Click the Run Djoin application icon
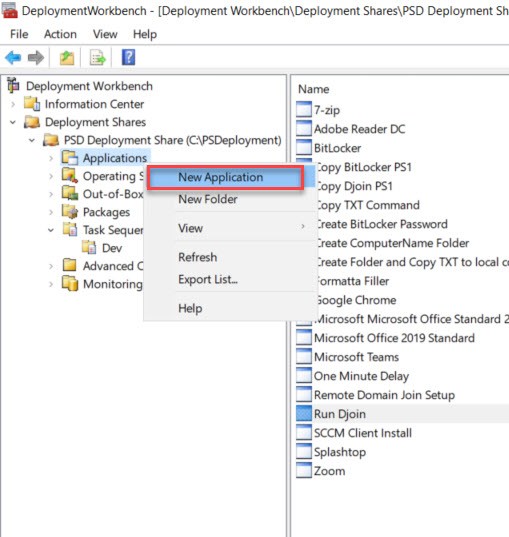This screenshot has height=537, width=509. point(304,413)
